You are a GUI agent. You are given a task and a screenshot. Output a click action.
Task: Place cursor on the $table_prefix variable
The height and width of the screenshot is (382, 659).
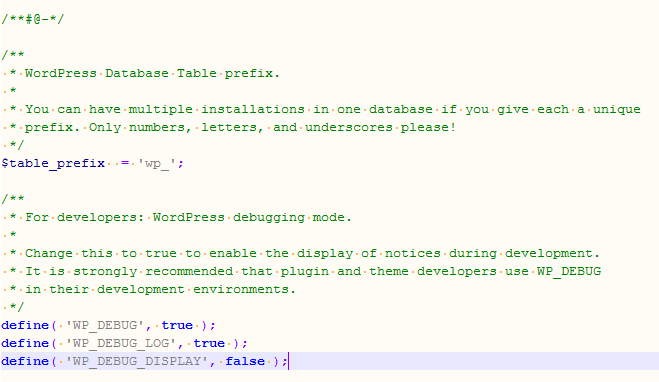point(53,163)
